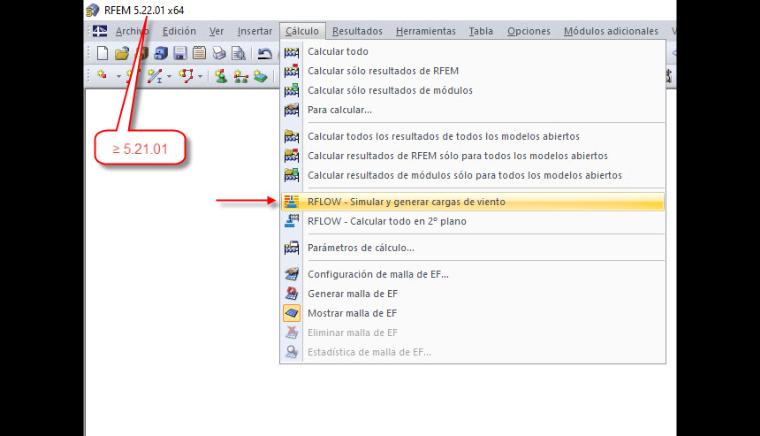Viewport: 760px width, 436px height.
Task: Choose Calcular todo
Action: pos(473,51)
